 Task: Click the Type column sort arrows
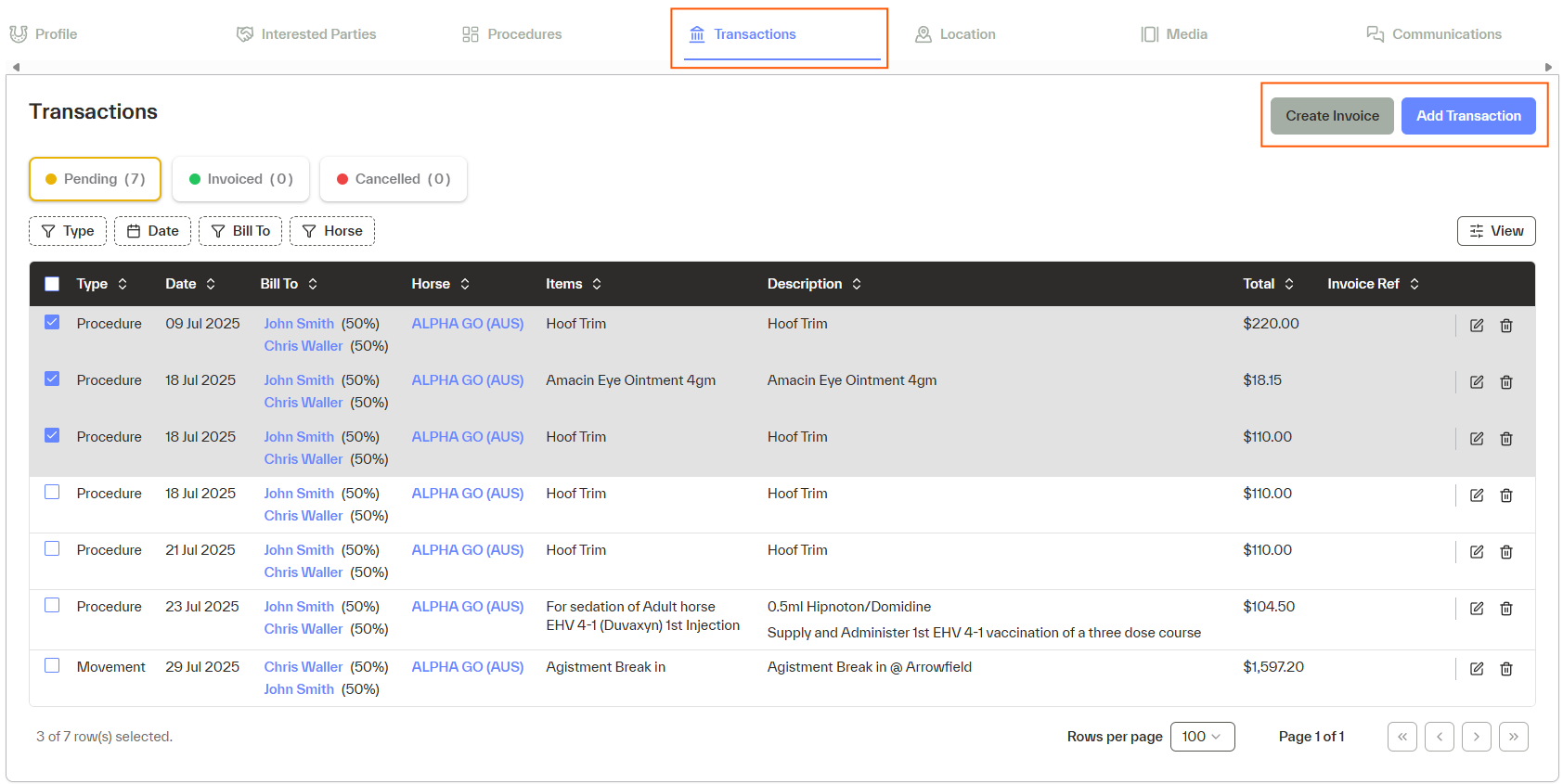[x=123, y=284]
